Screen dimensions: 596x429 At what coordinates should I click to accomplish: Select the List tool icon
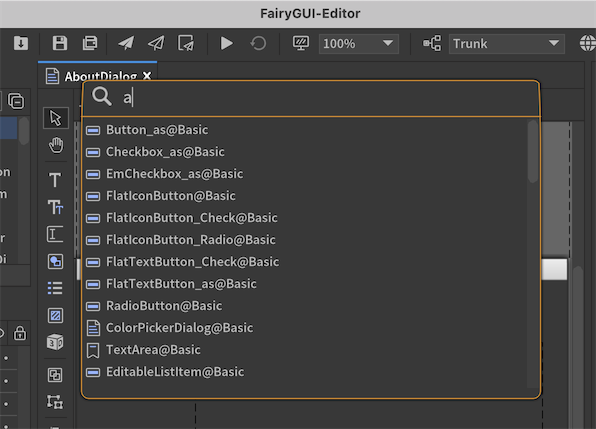point(55,288)
